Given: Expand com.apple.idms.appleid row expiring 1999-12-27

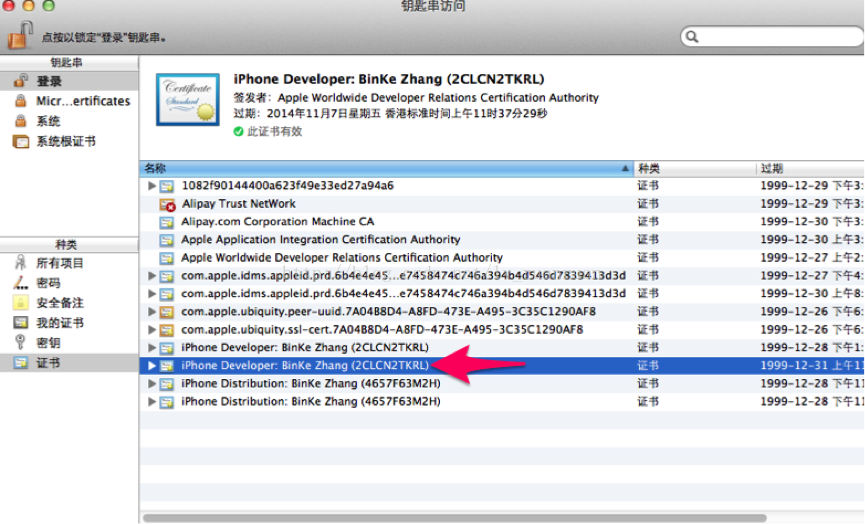Looking at the screenshot, I should click(x=152, y=275).
